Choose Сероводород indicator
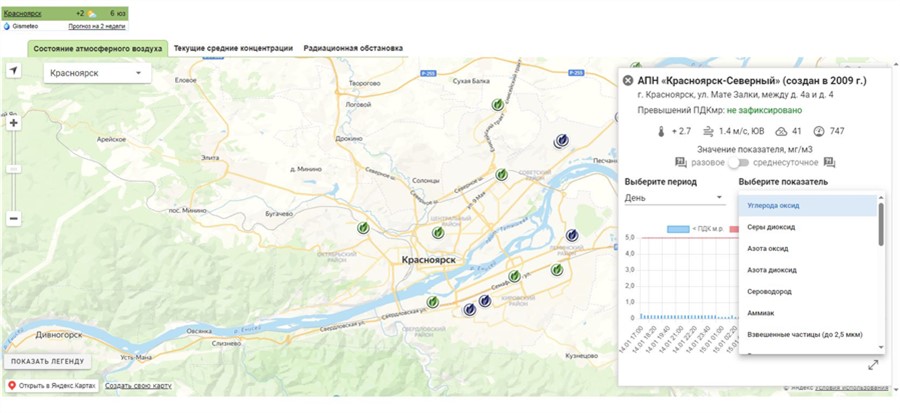The height and width of the screenshot is (413, 900). coord(808,292)
